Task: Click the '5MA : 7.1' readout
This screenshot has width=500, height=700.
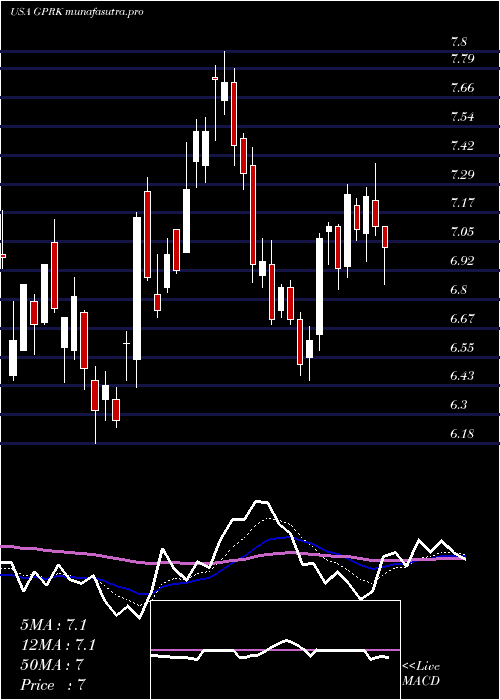Action: coord(54,625)
